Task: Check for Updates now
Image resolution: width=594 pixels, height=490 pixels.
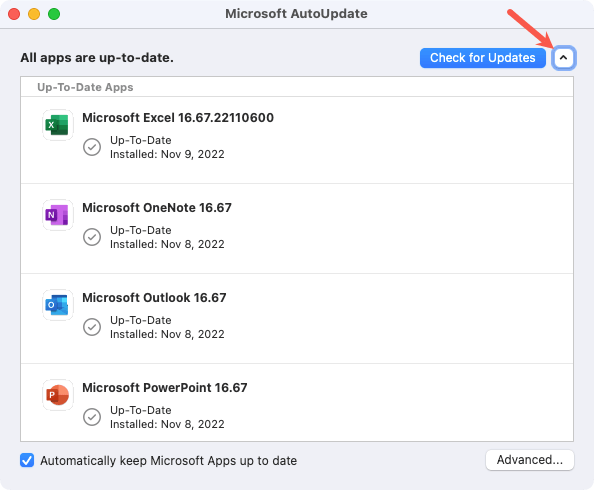Action: [x=483, y=58]
